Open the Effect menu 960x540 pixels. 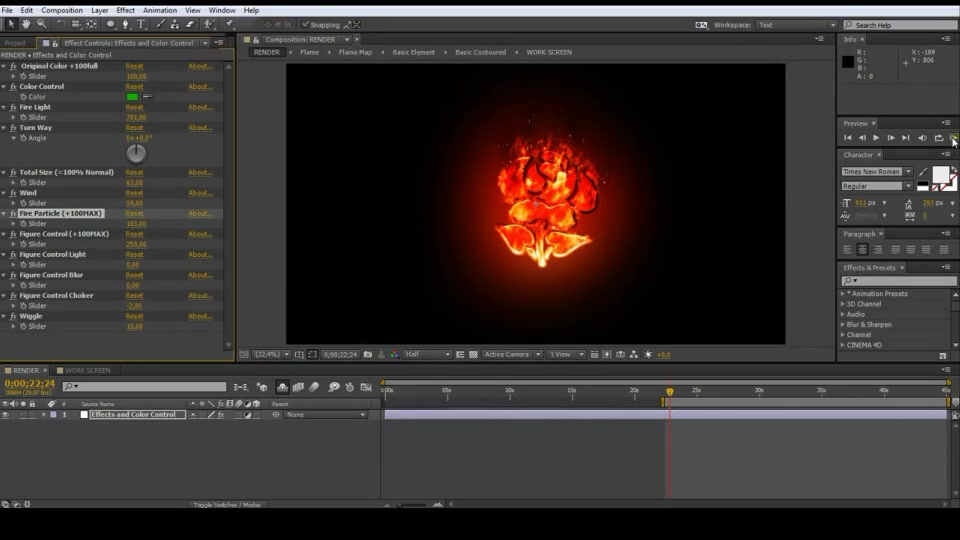click(126, 10)
